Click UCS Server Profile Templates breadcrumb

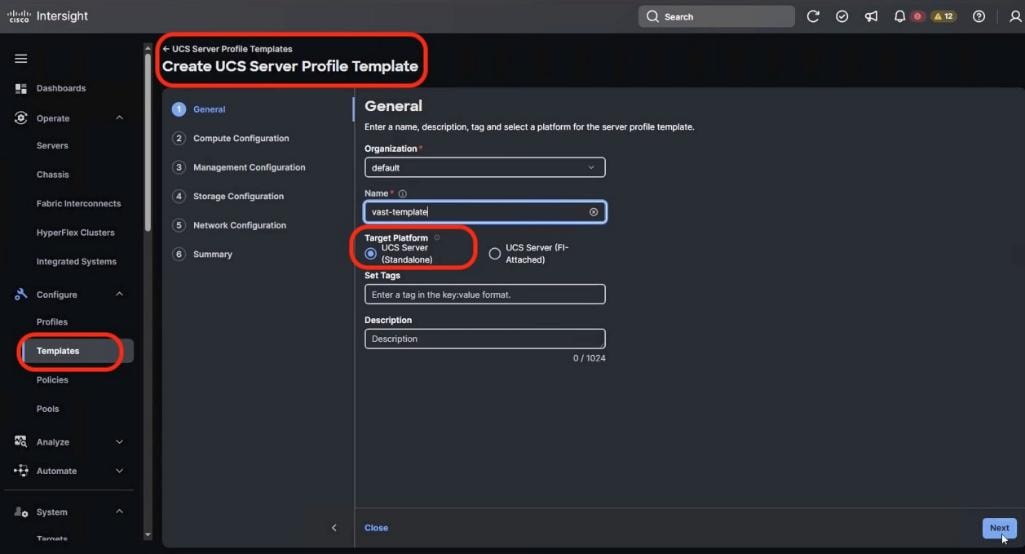click(232, 49)
